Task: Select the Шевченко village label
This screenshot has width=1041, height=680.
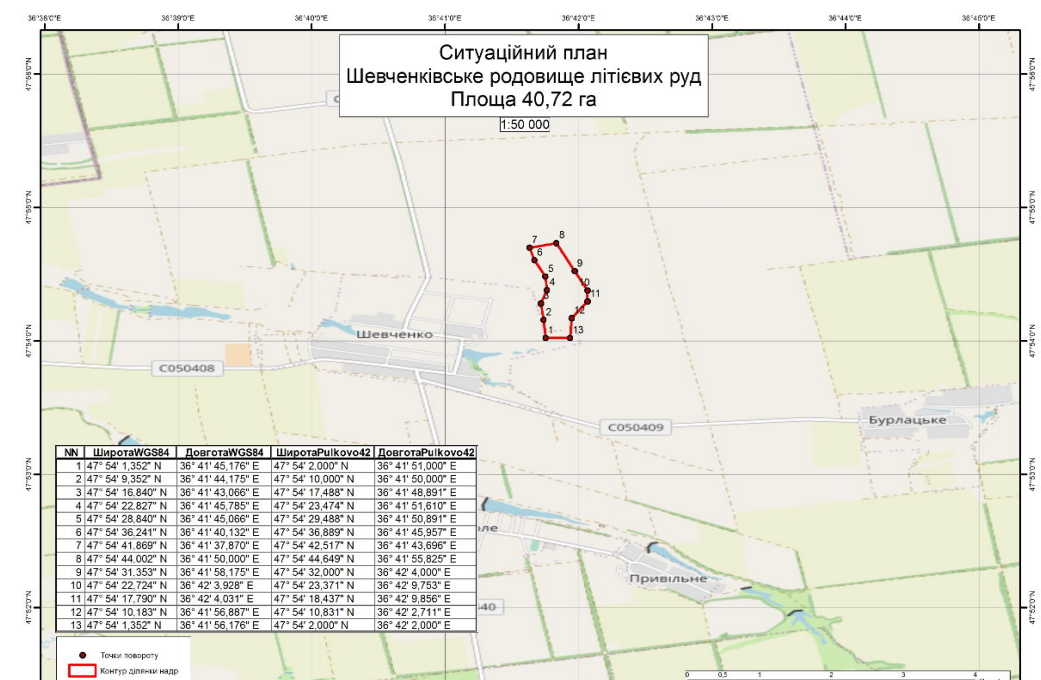Action: tap(394, 334)
